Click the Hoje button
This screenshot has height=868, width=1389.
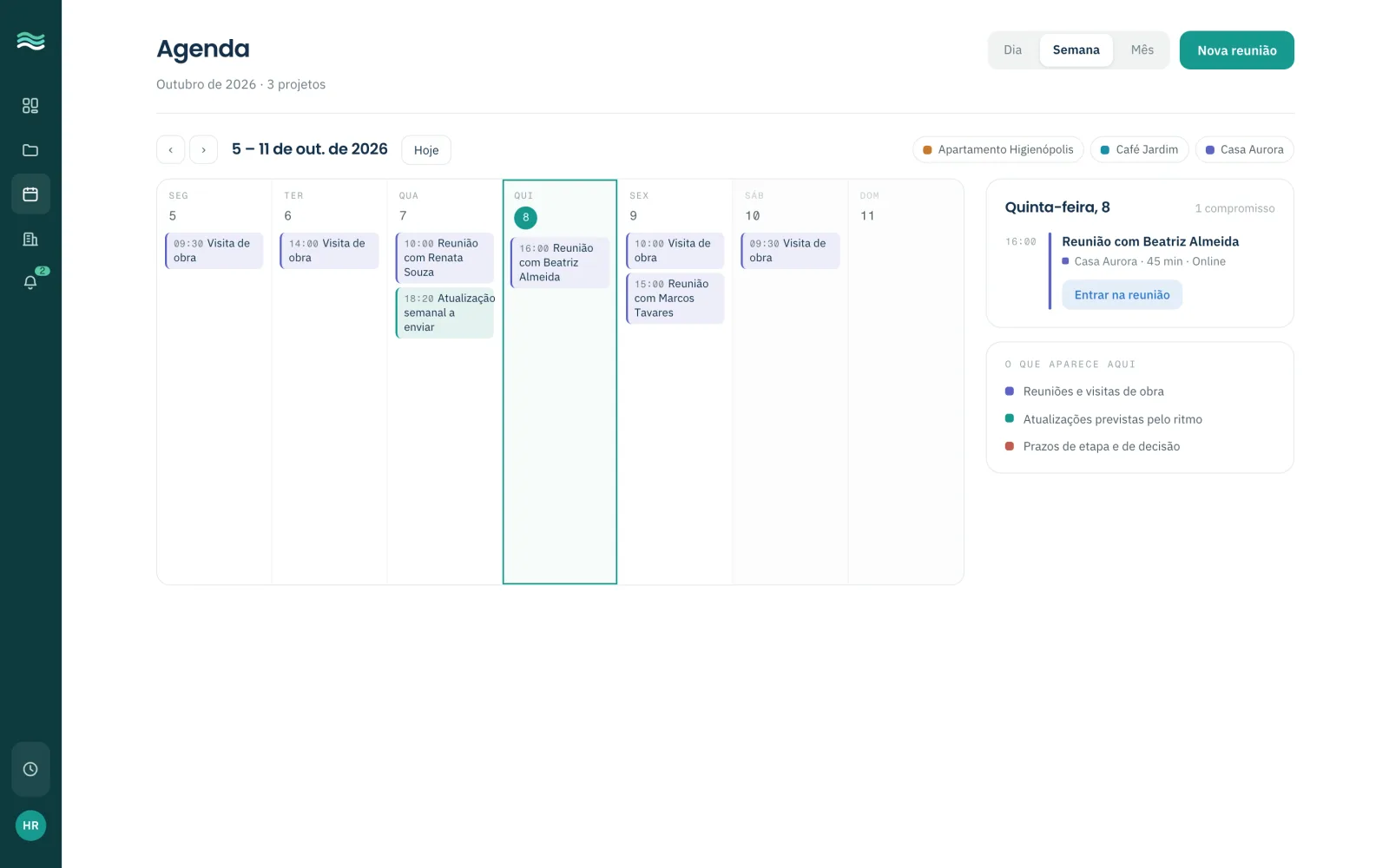(x=426, y=150)
